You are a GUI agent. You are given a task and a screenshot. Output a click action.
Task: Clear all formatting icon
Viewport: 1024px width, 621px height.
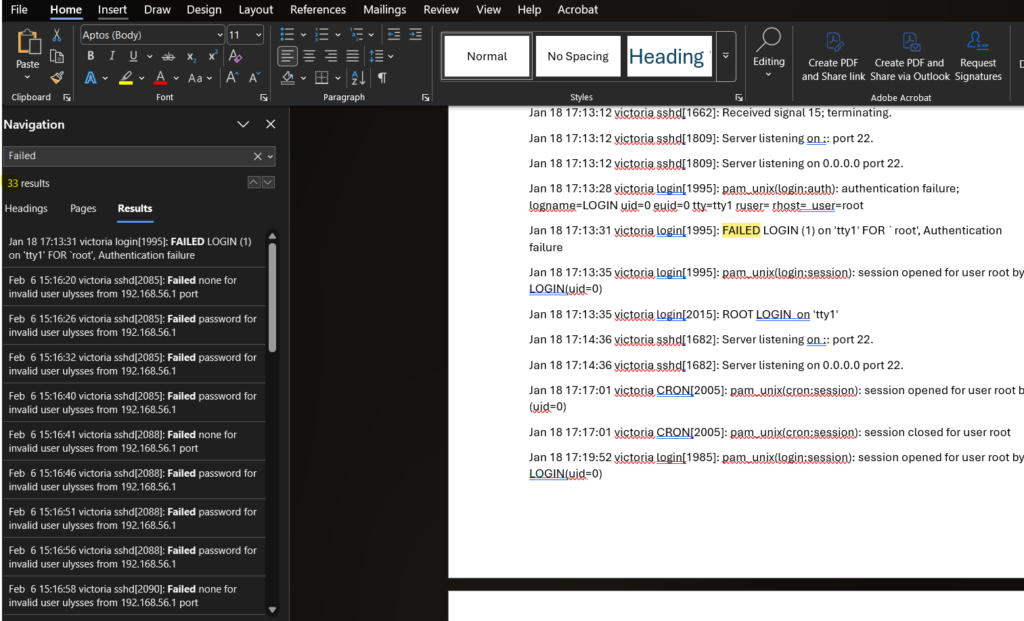tap(235, 56)
